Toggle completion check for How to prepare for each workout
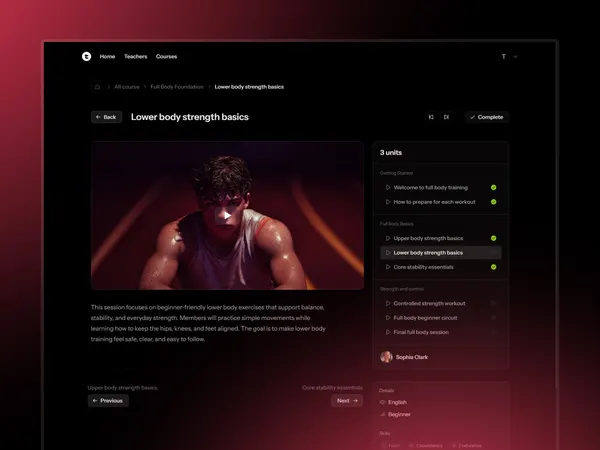Viewport: 600px width, 450px height. (494, 202)
